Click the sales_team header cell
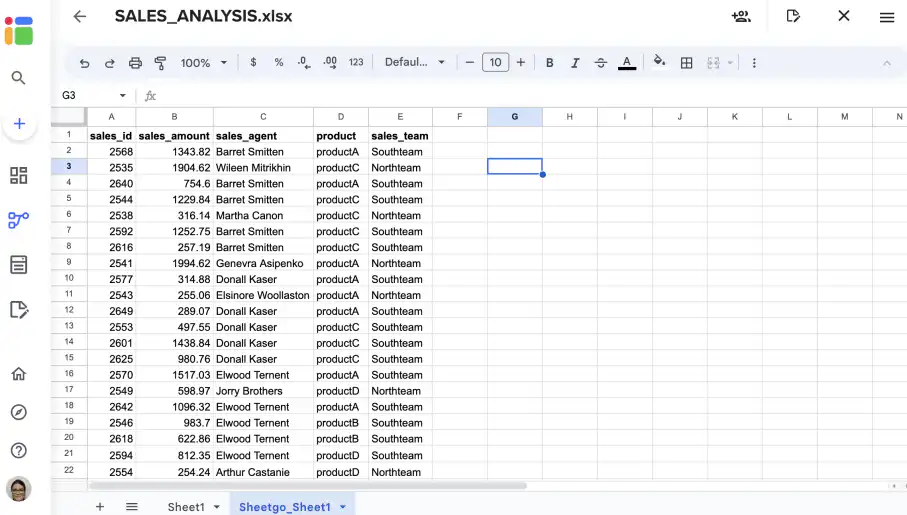Screen dimensions: 907x515 tap(400, 136)
